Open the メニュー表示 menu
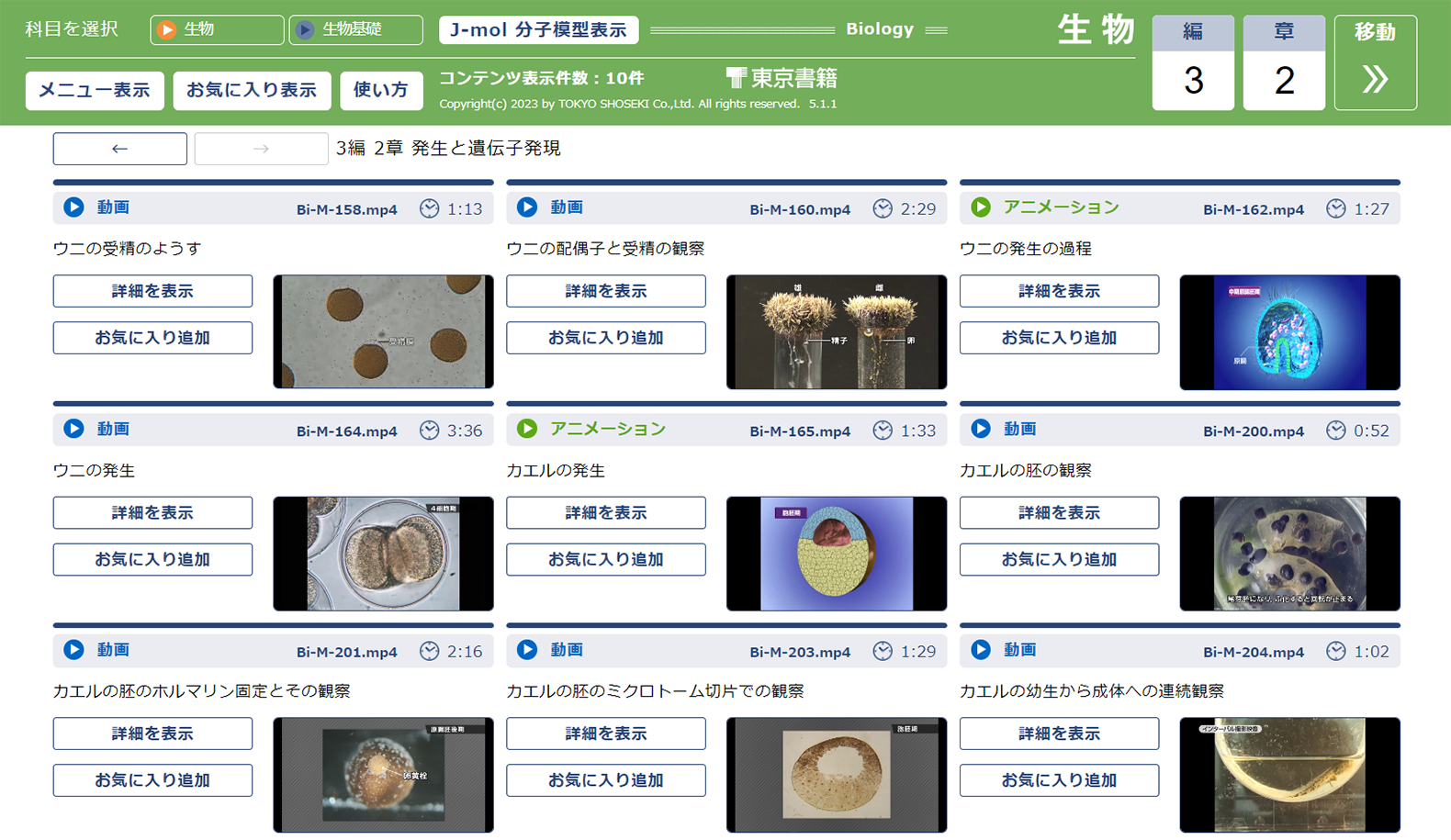1451x840 pixels. click(95, 90)
